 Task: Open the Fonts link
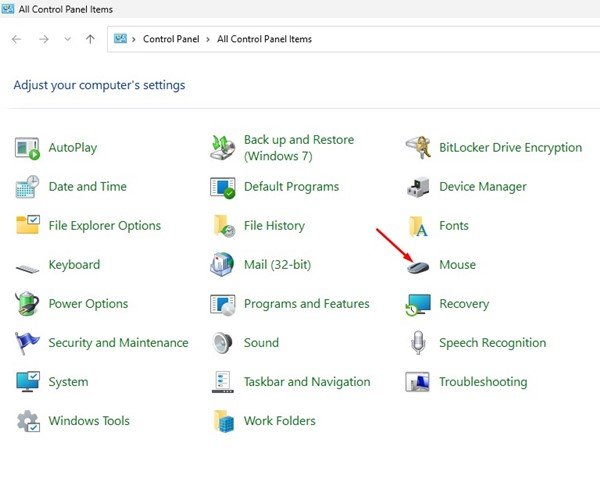454,226
